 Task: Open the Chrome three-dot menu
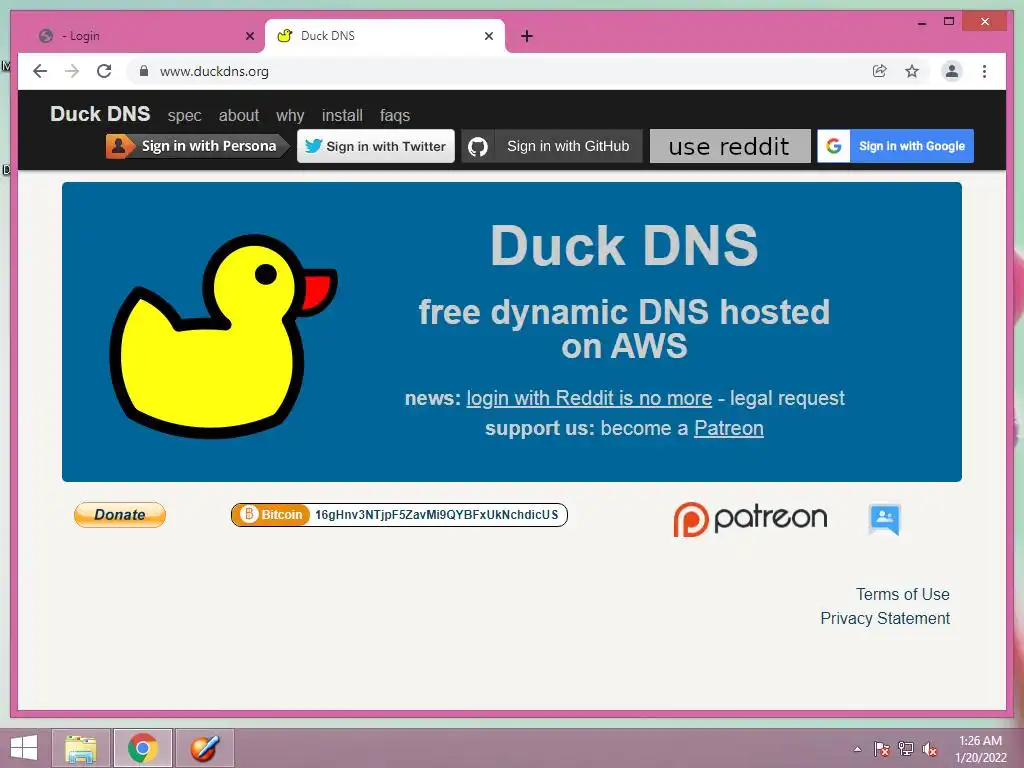(984, 71)
